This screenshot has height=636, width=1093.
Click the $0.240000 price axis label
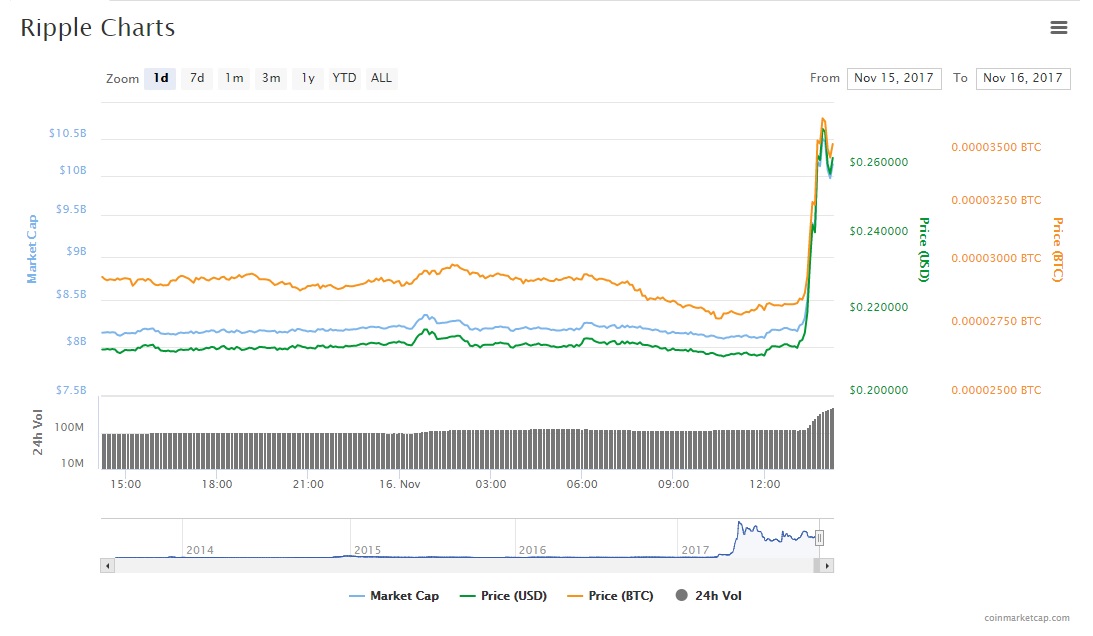[x=878, y=231]
